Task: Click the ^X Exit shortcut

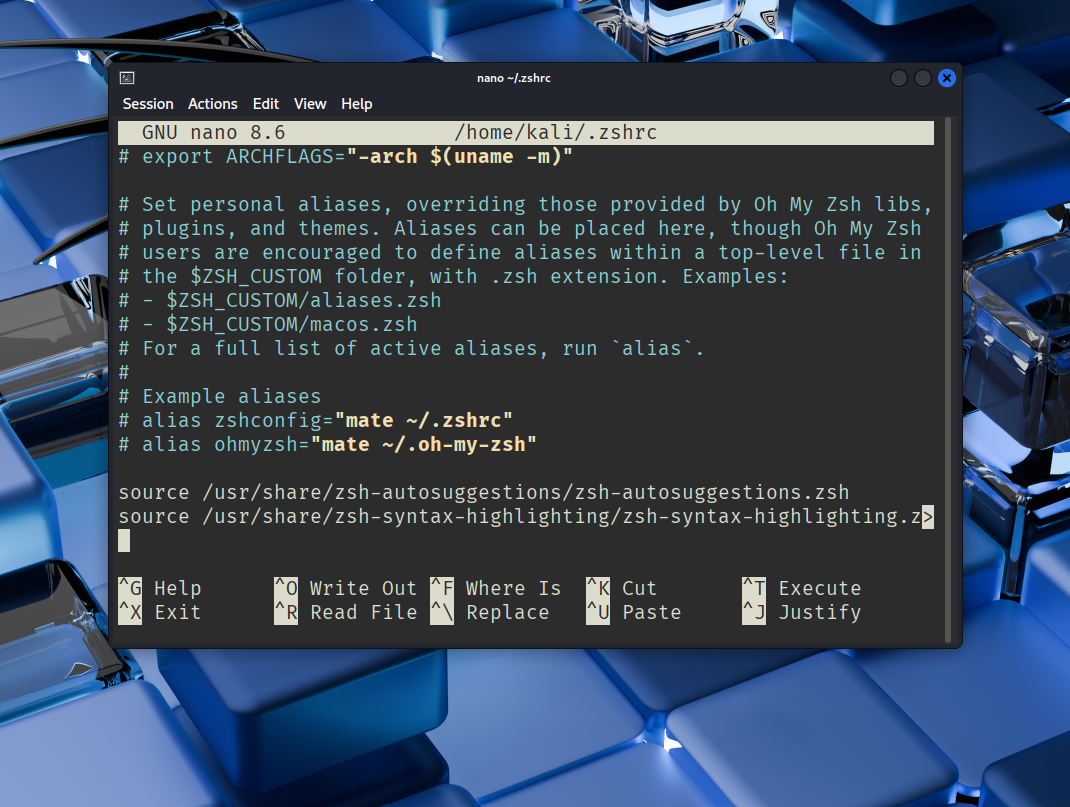Action: click(160, 612)
